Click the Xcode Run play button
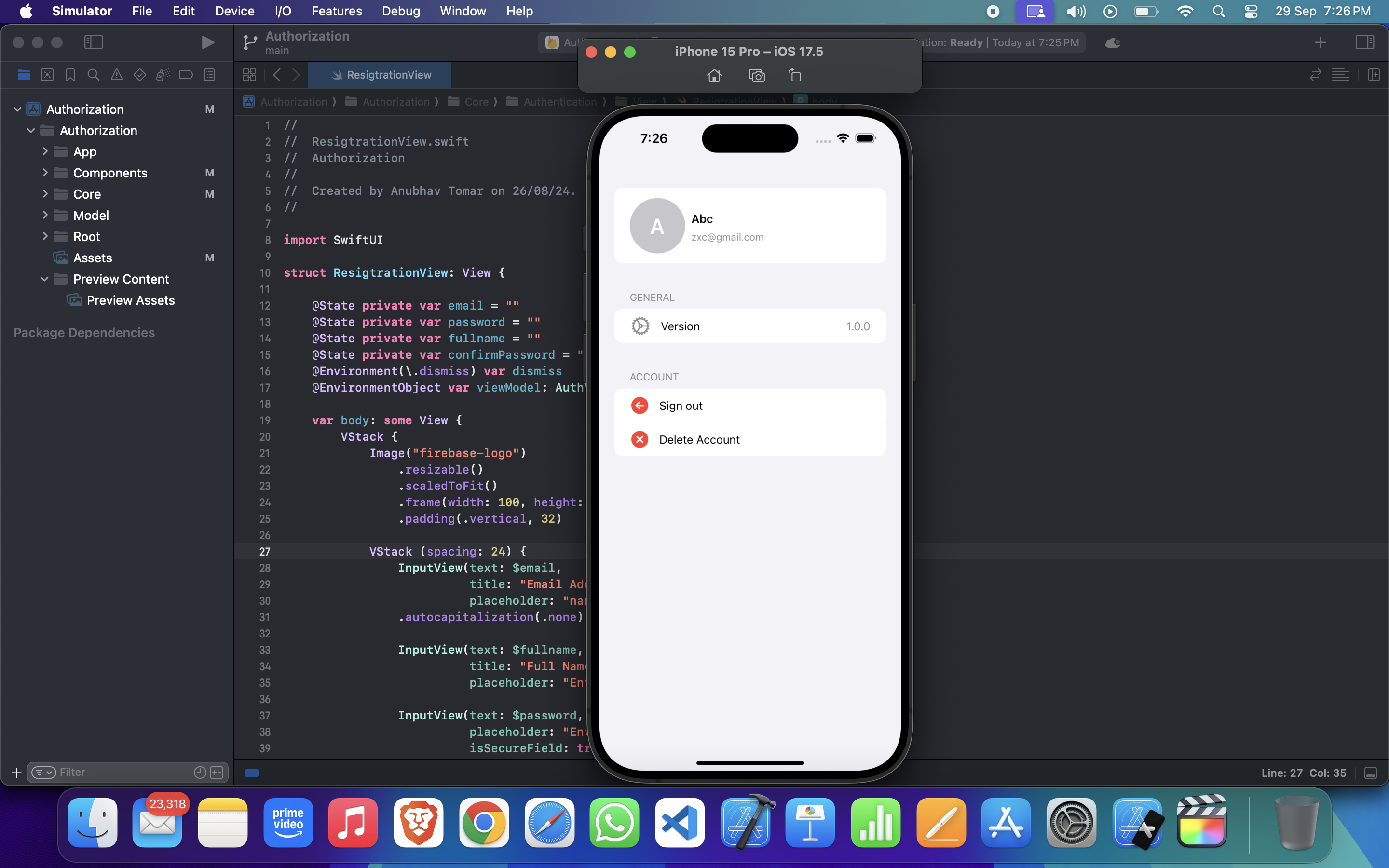 (208, 42)
